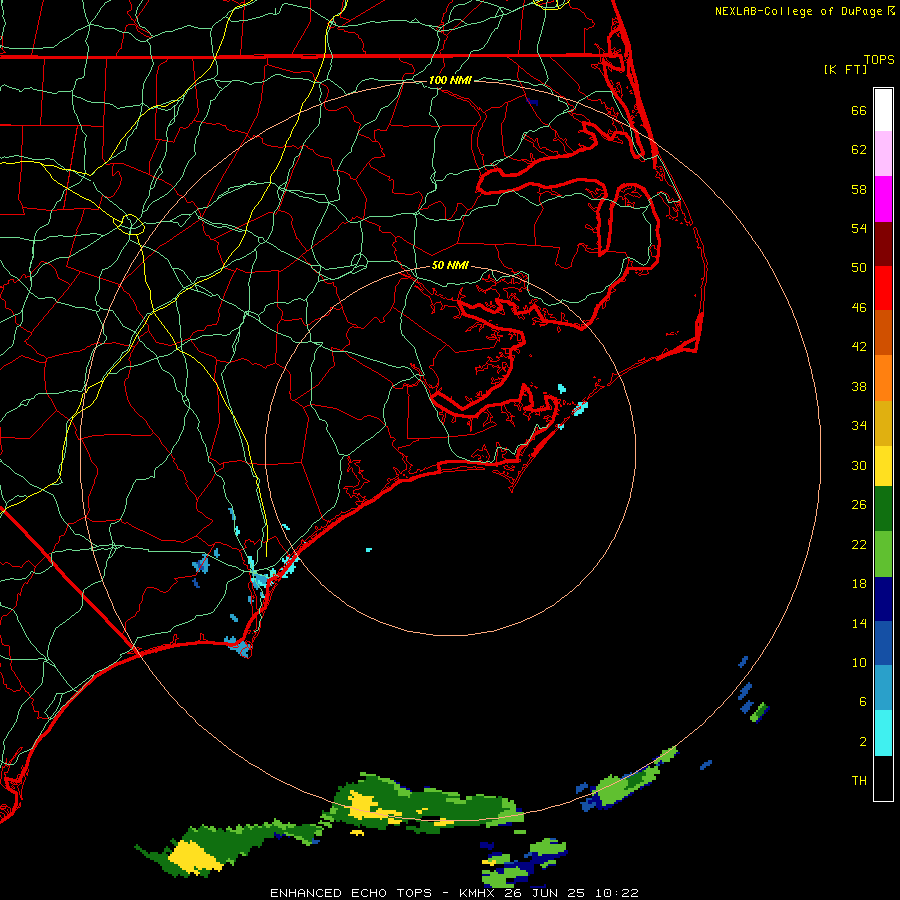900x900 pixels.
Task: Click the 14 legend value
Action: (x=859, y=623)
